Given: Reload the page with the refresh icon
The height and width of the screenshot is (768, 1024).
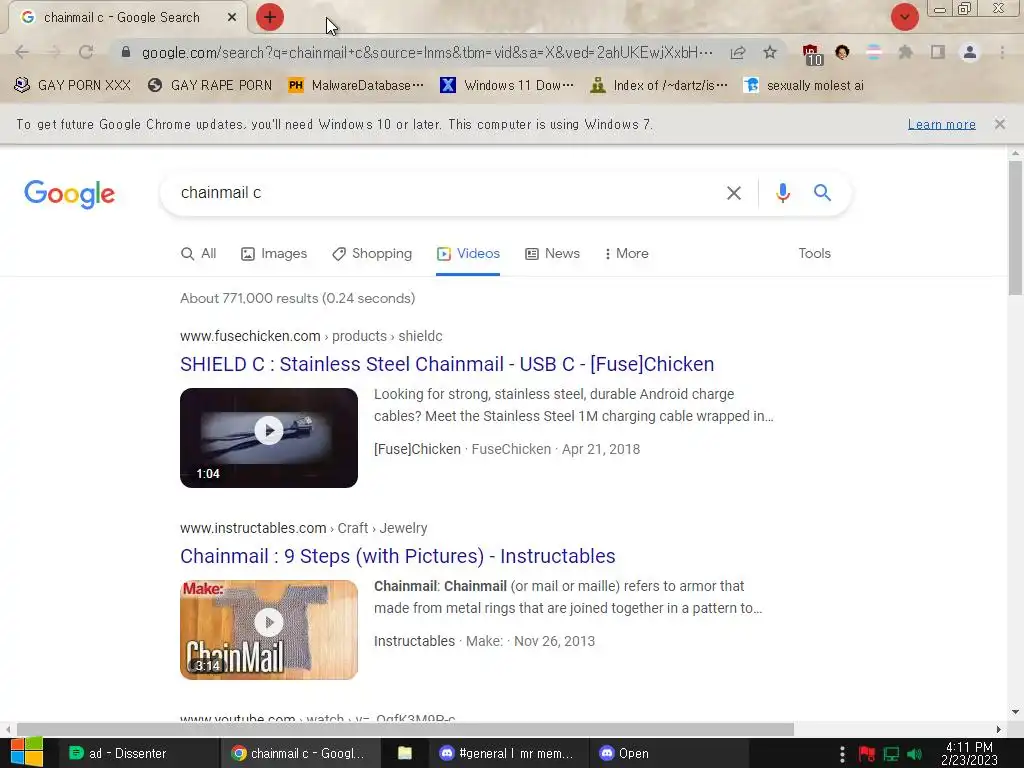Looking at the screenshot, I should 86,52.
